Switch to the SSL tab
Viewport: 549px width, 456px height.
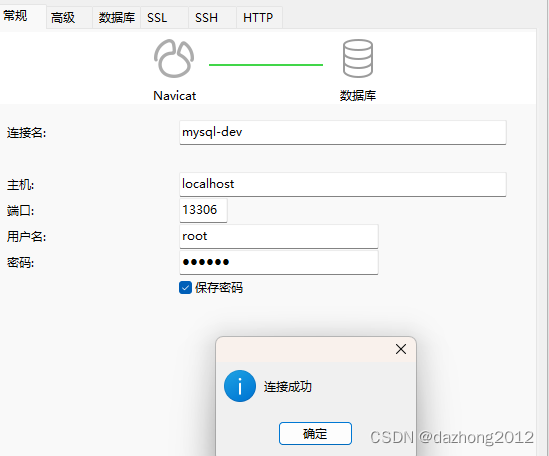(x=164, y=18)
